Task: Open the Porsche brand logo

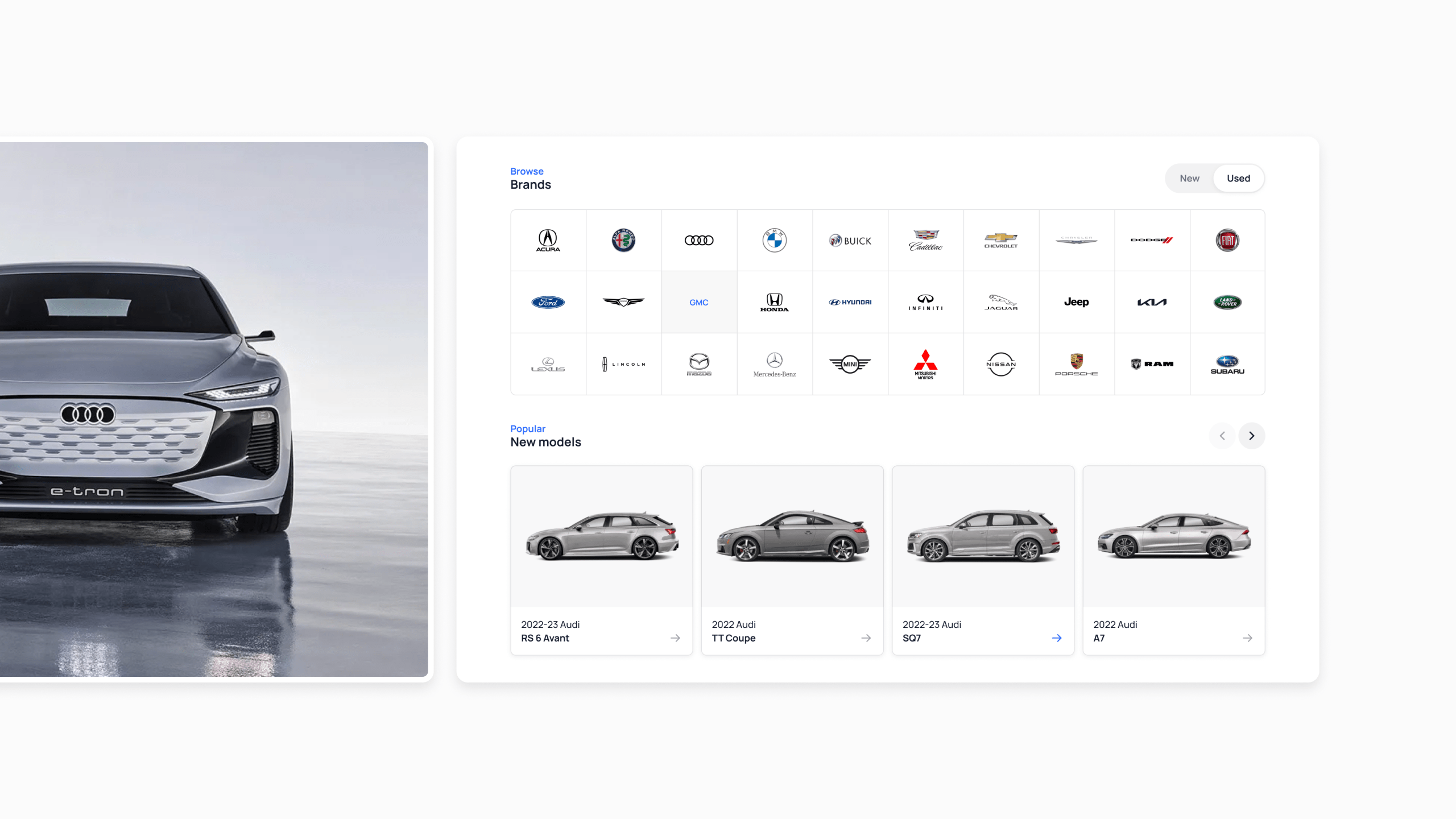Action: (1076, 364)
